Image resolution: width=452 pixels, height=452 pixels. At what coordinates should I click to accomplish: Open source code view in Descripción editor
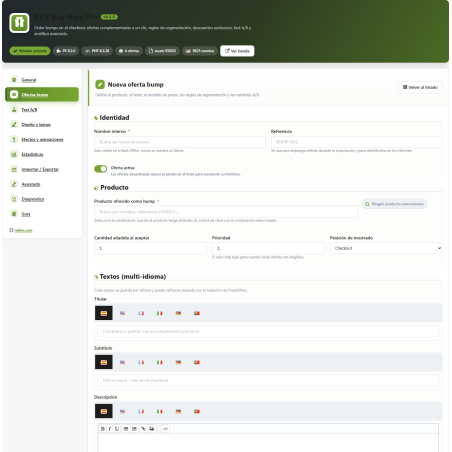click(165, 429)
